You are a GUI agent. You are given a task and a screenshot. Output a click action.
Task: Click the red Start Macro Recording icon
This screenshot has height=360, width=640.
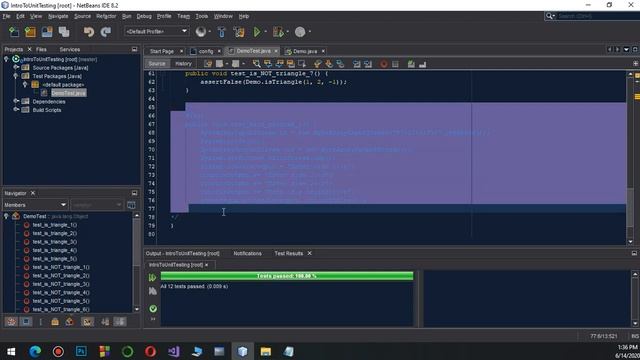coord(384,64)
